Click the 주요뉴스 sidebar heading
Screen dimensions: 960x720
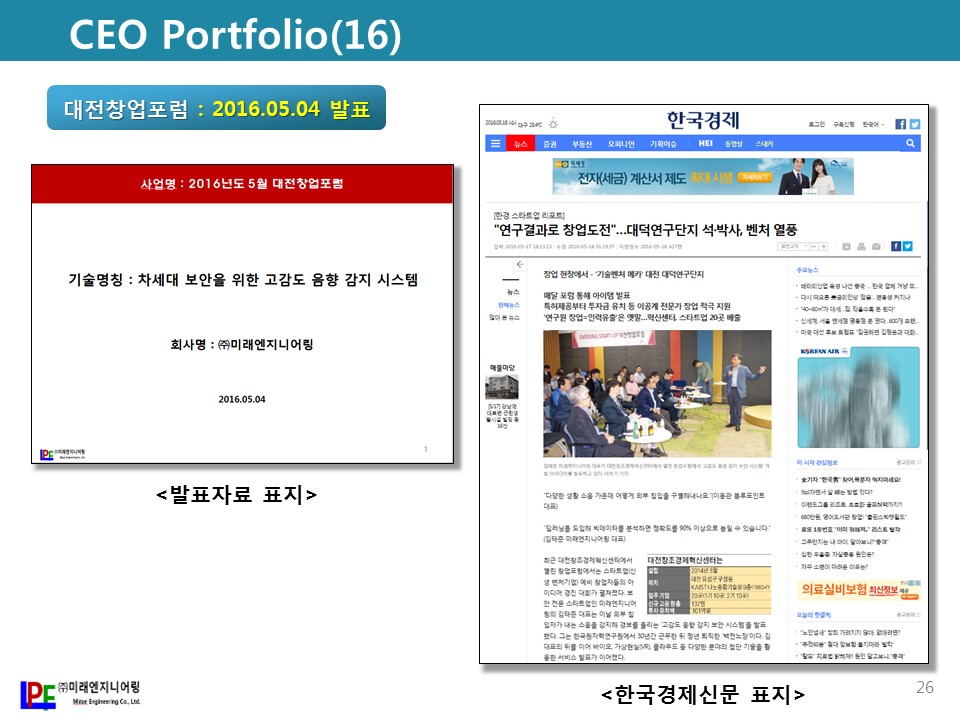[807, 270]
